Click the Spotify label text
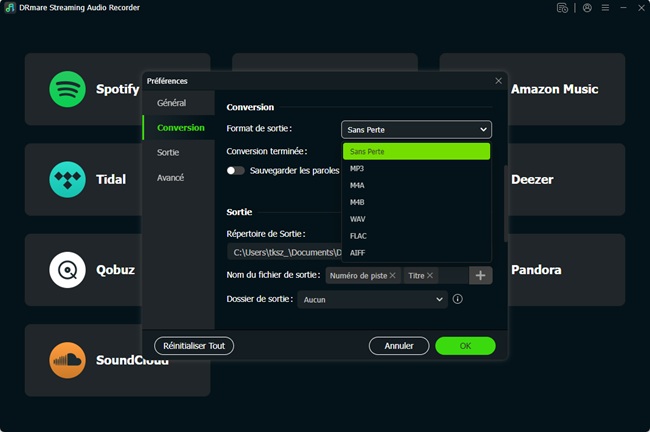This screenshot has height=432, width=650. coord(117,89)
